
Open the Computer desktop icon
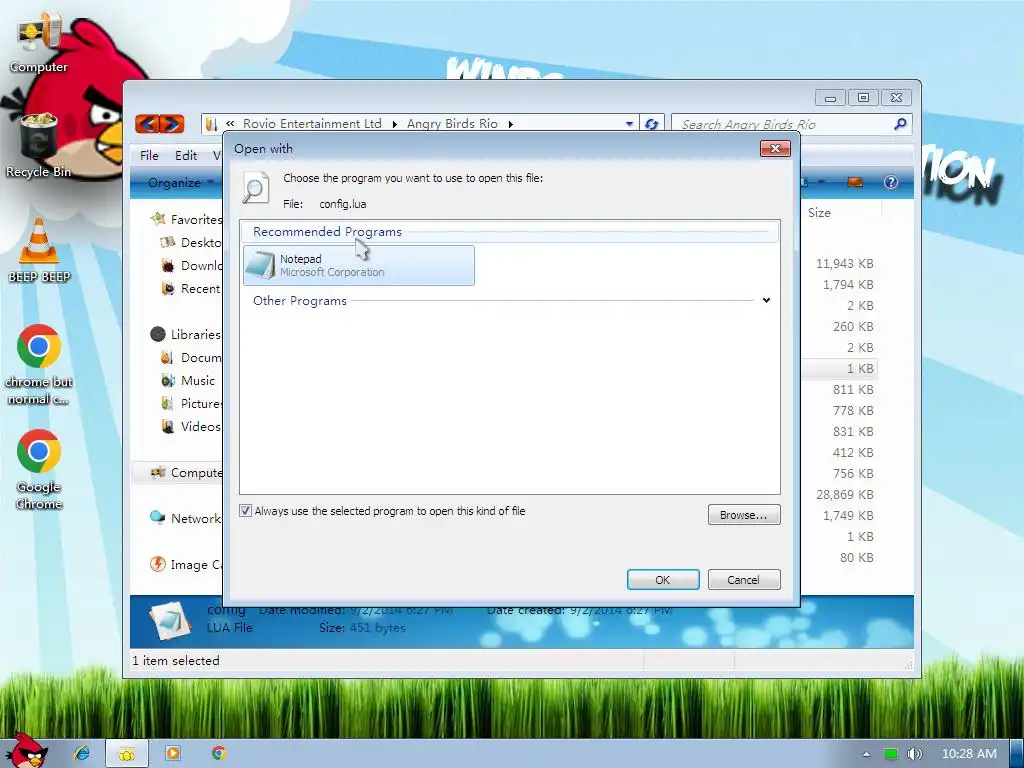pos(39,43)
